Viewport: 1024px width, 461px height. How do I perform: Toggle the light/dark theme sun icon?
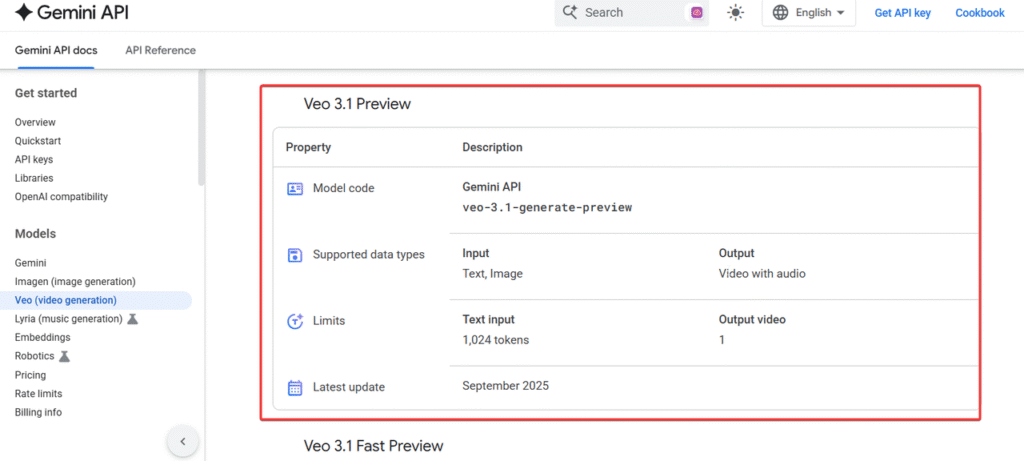736,13
